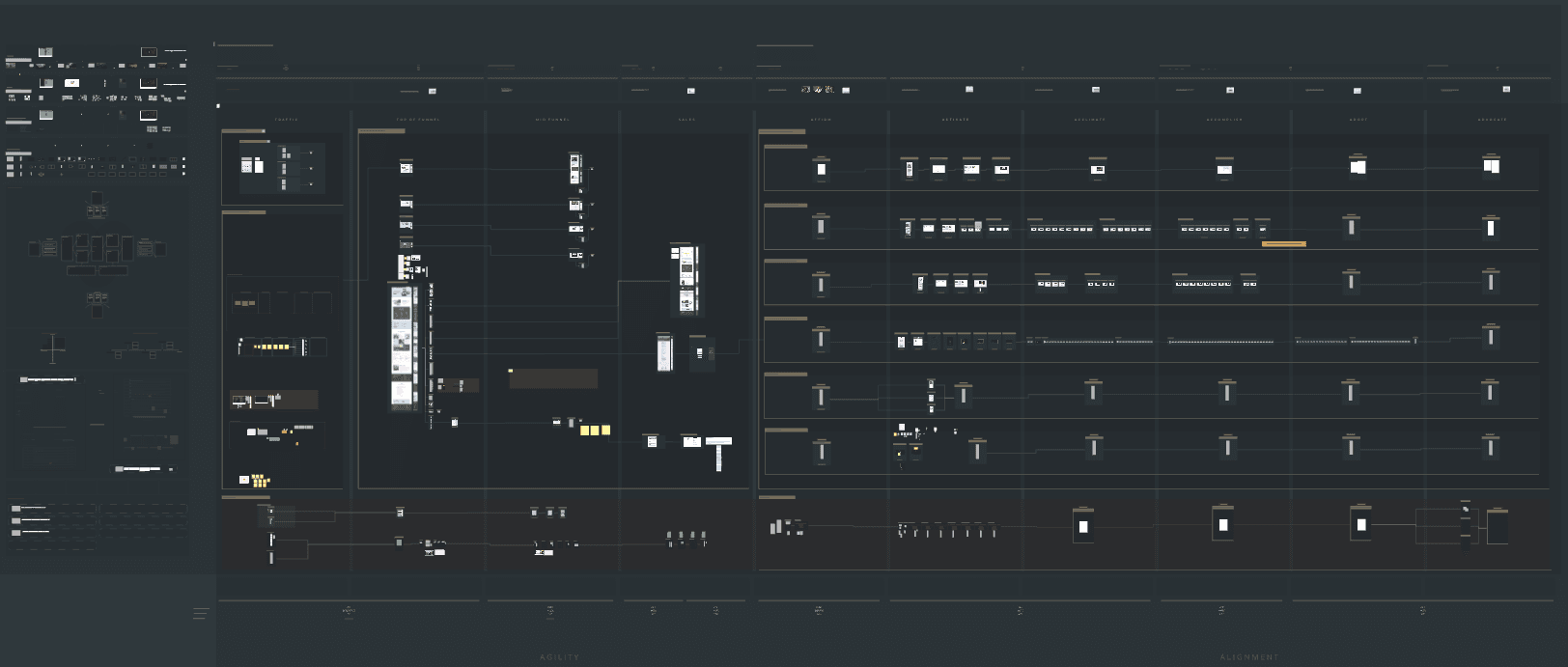The height and width of the screenshot is (667, 1568).
Task: Open the header thumbnail above Top of Funnel
Action: coord(433,91)
